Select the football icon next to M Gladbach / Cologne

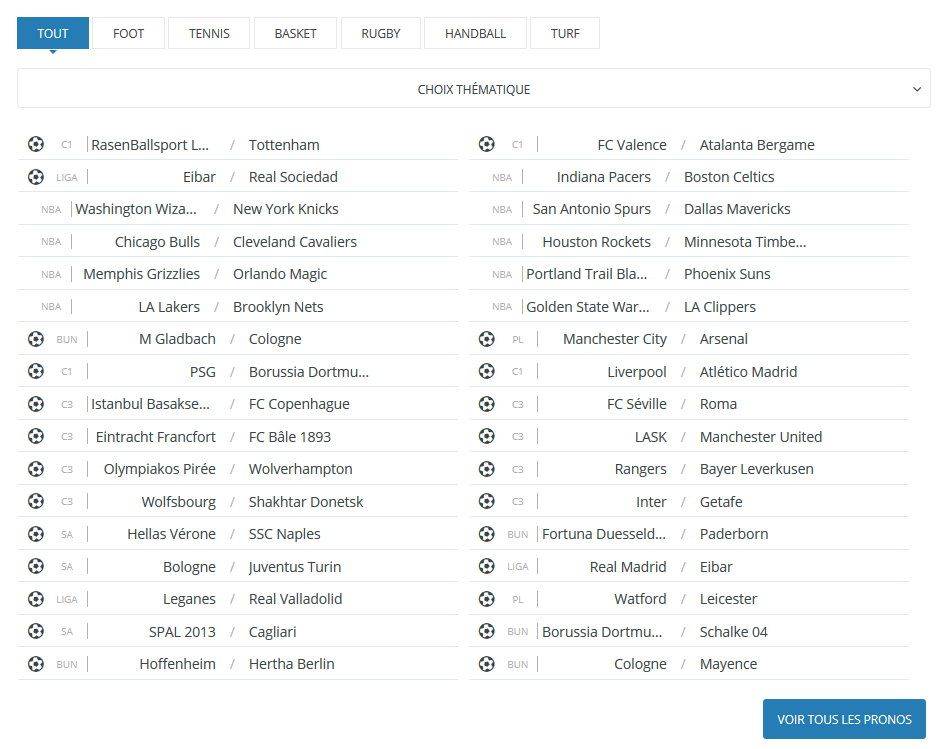click(x=36, y=339)
